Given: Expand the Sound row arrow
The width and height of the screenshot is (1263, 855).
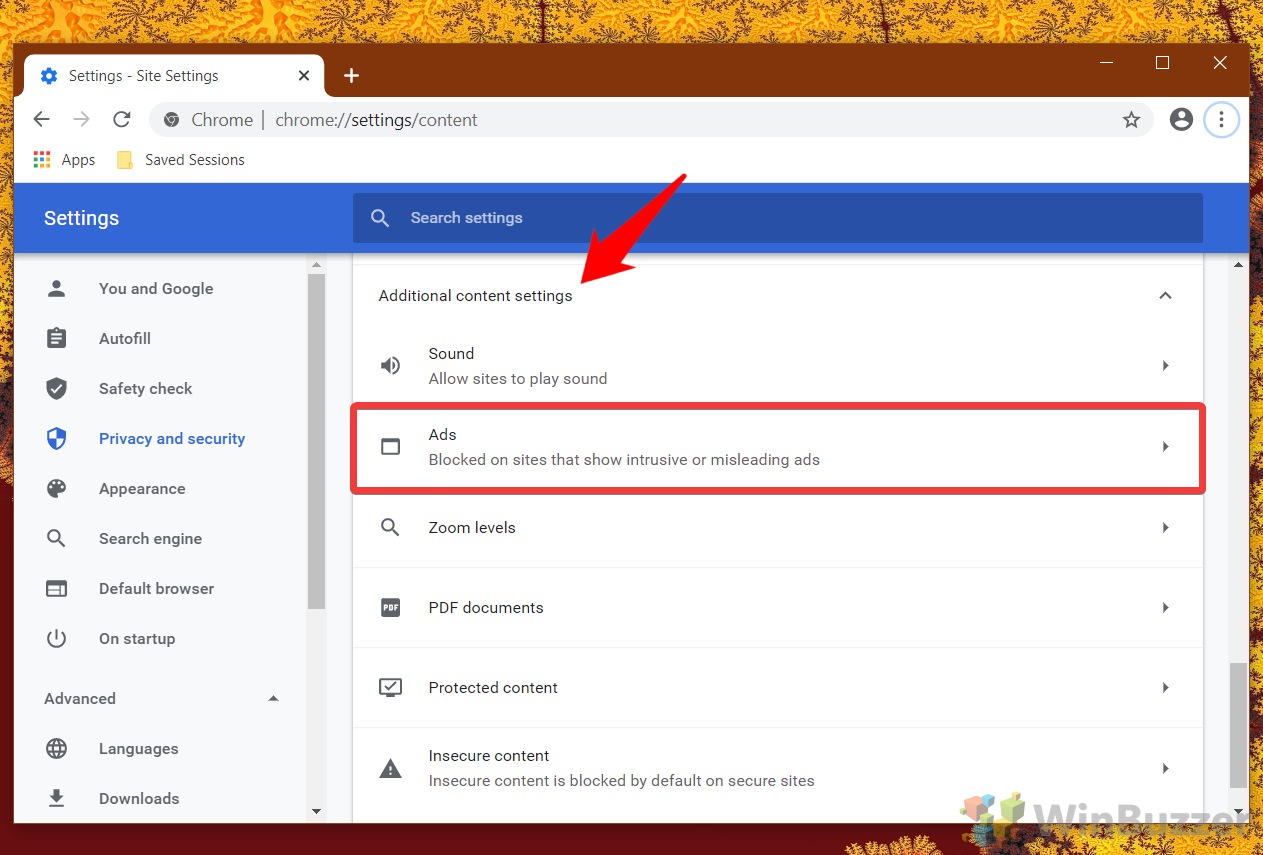Looking at the screenshot, I should click(1165, 366).
